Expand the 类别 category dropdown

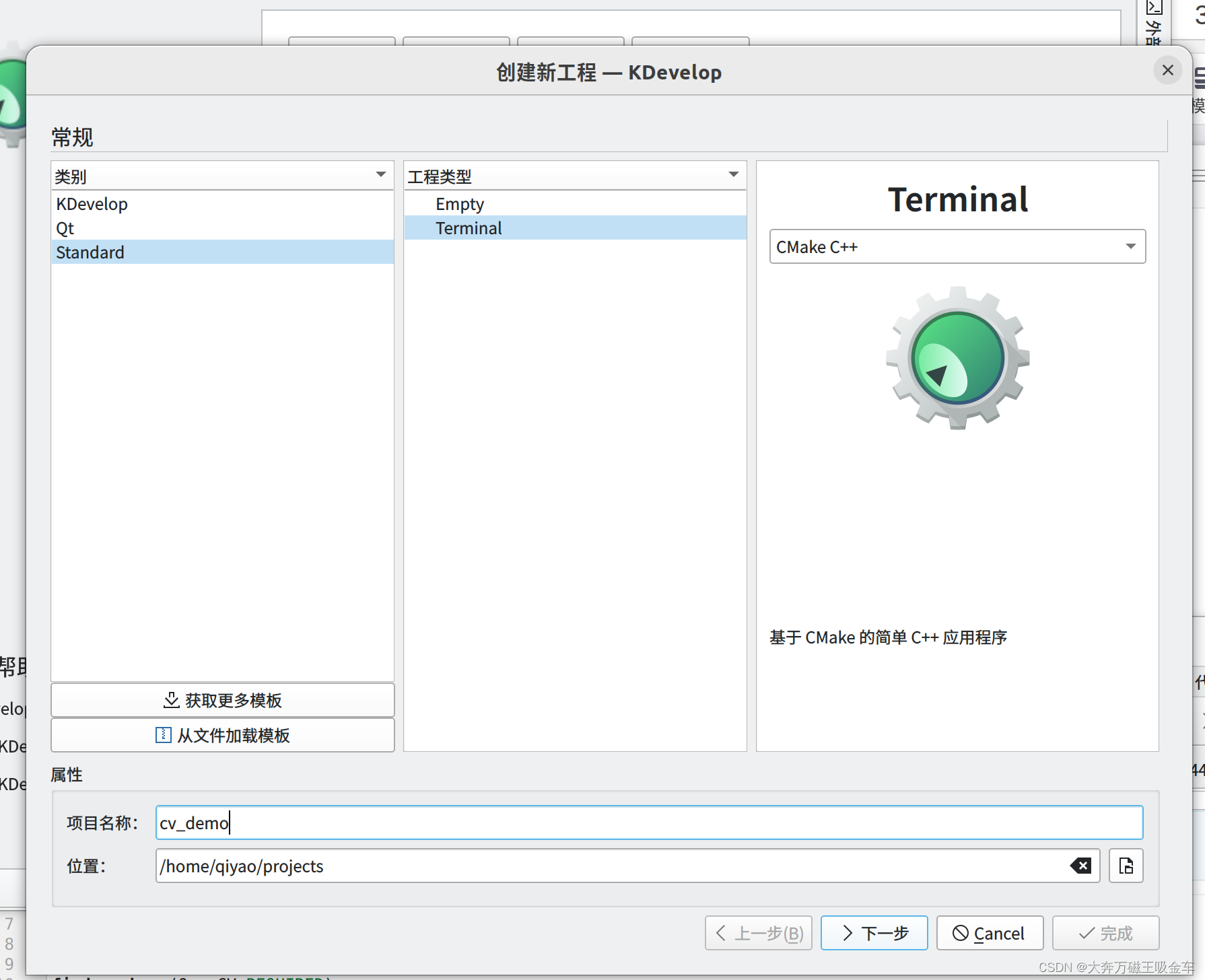click(x=381, y=175)
